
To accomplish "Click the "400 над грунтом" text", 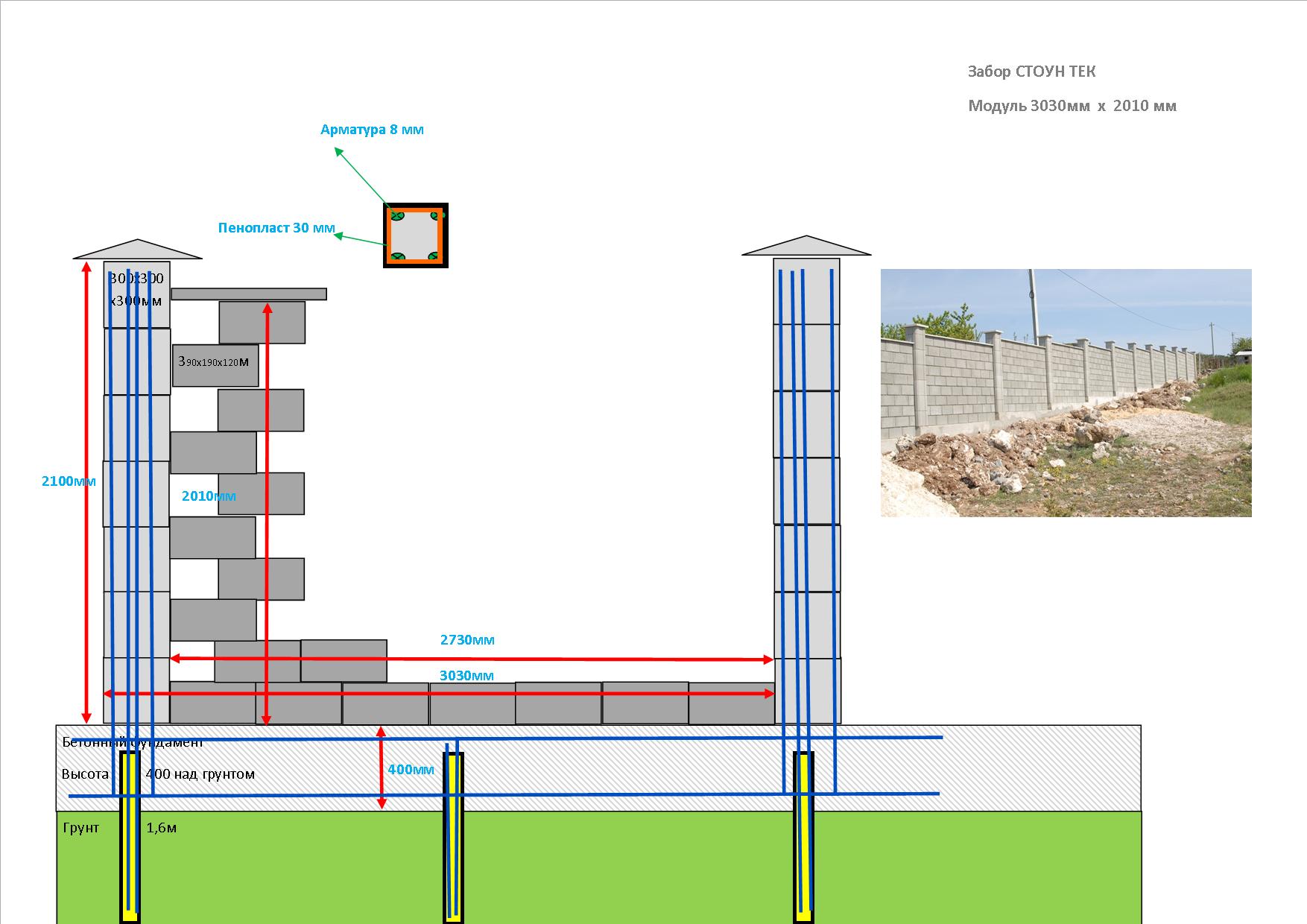I will tap(200, 774).
